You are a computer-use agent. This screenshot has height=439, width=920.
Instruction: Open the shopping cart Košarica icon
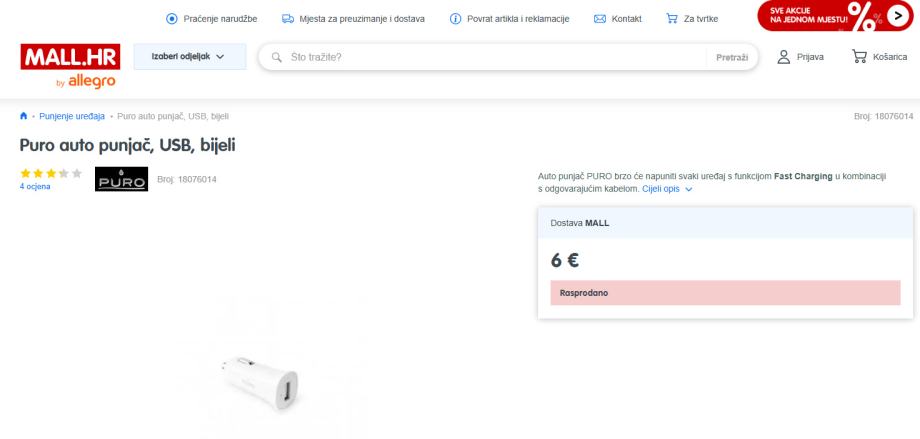859,57
